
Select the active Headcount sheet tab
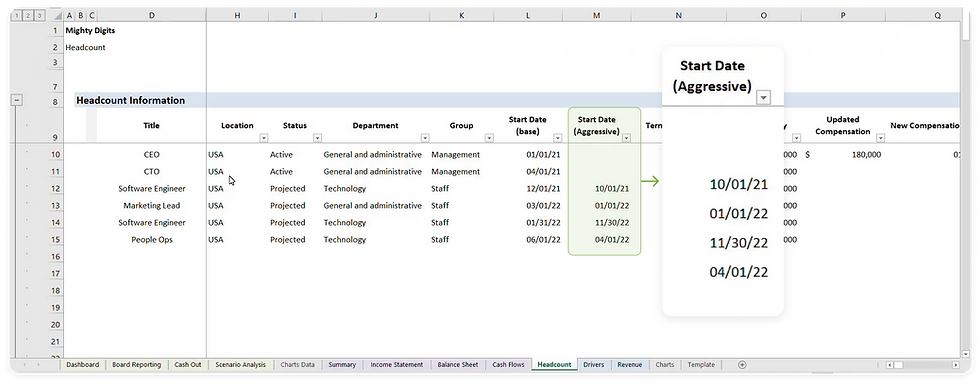(554, 365)
